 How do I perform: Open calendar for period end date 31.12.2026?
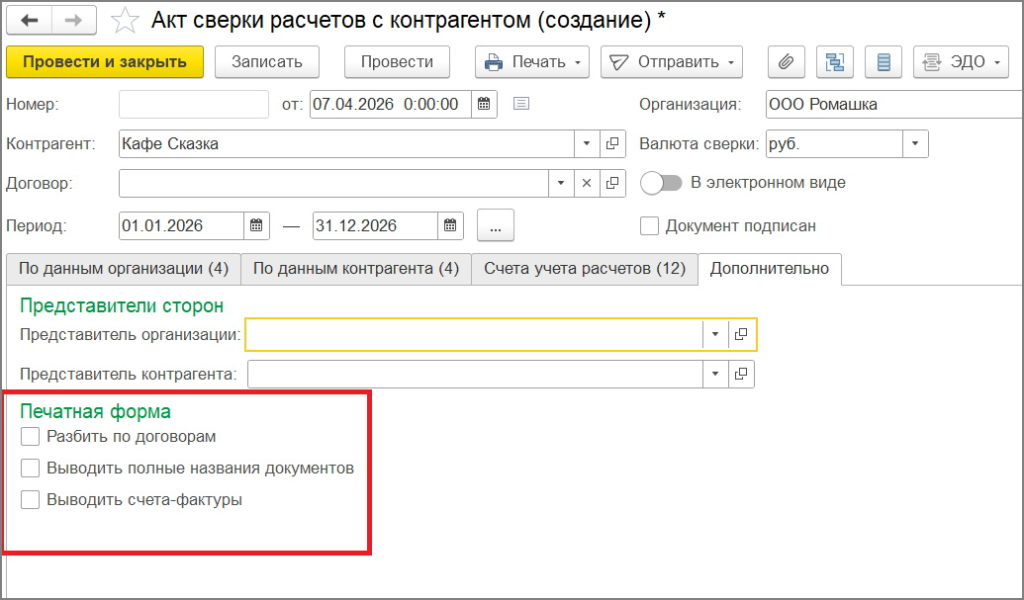pos(451,226)
